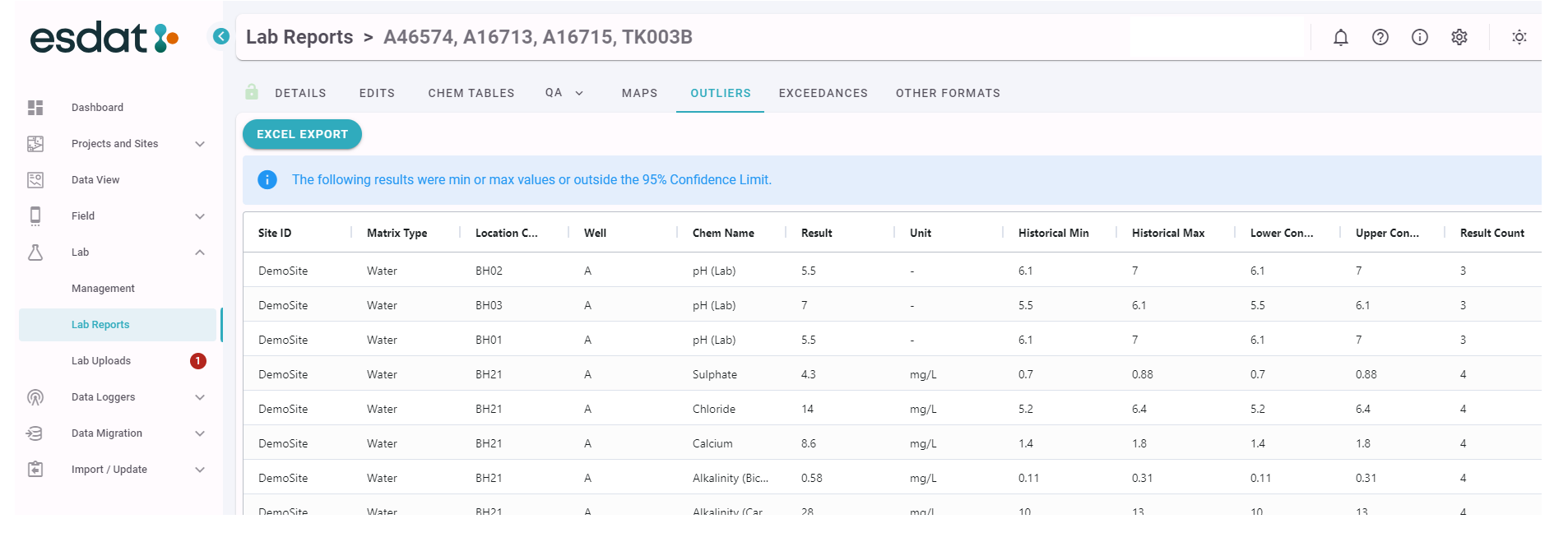Sort by the Well column header
Image resolution: width=1568 pixels, height=556 pixels.
(595, 233)
